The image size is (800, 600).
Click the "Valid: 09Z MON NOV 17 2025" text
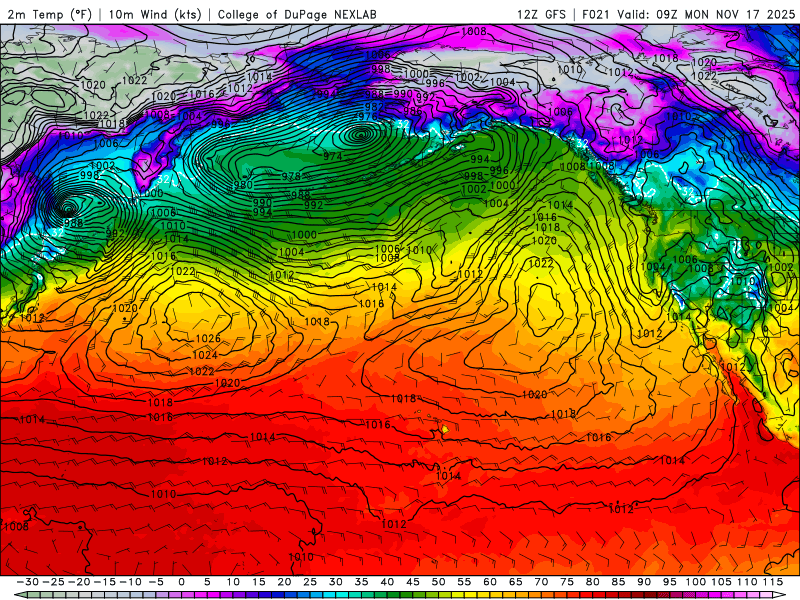706,14
